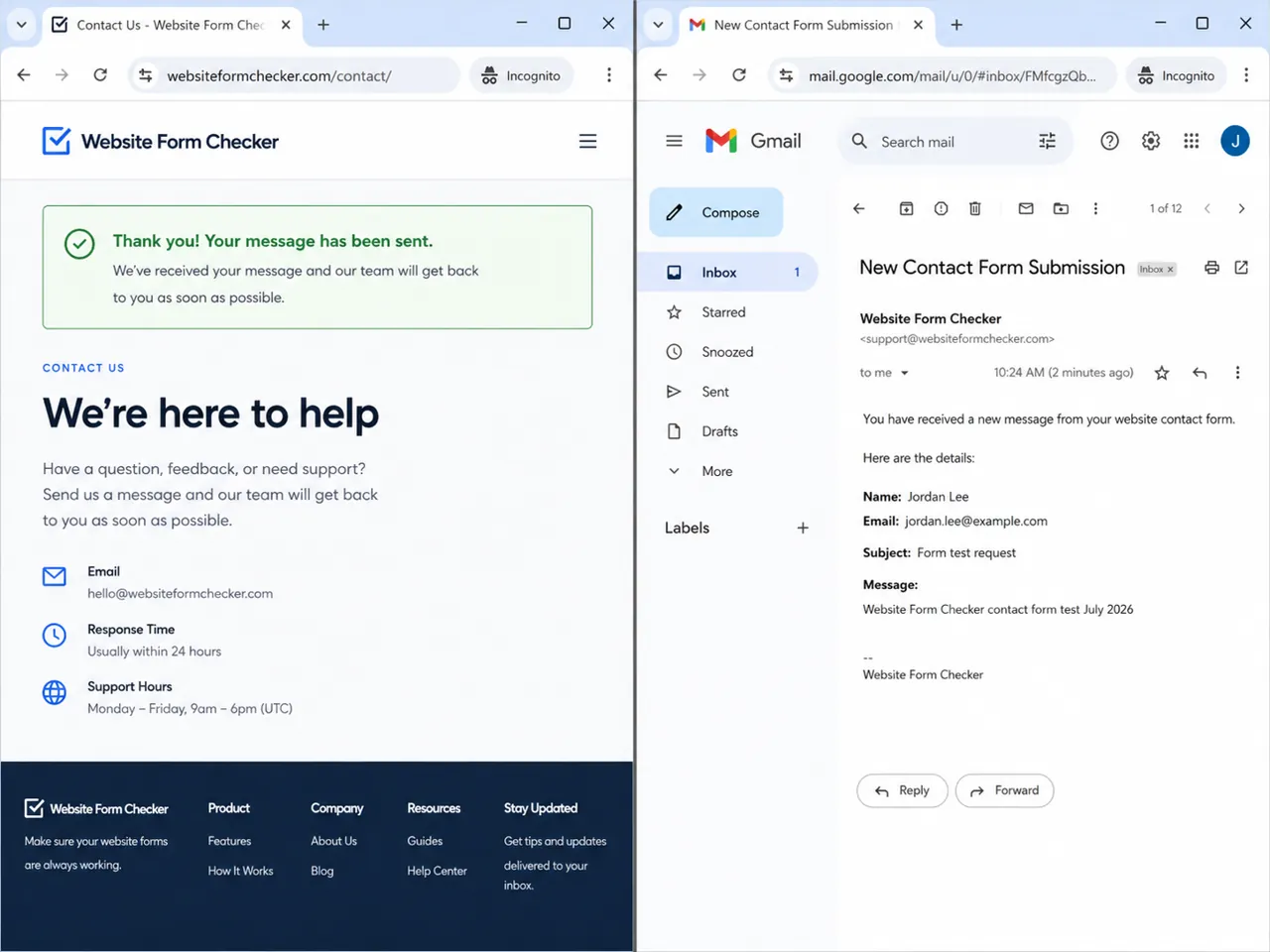Archive this email
The height and width of the screenshot is (952, 1270).
[x=906, y=208]
